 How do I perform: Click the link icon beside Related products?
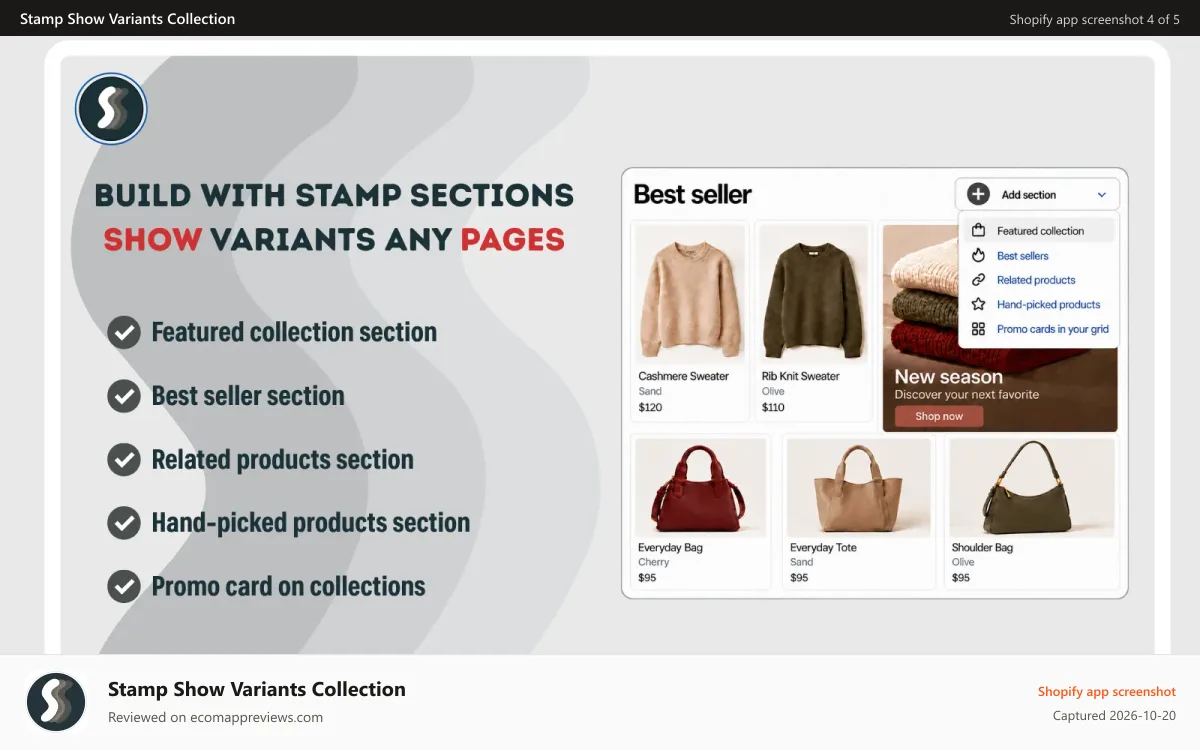tap(978, 280)
